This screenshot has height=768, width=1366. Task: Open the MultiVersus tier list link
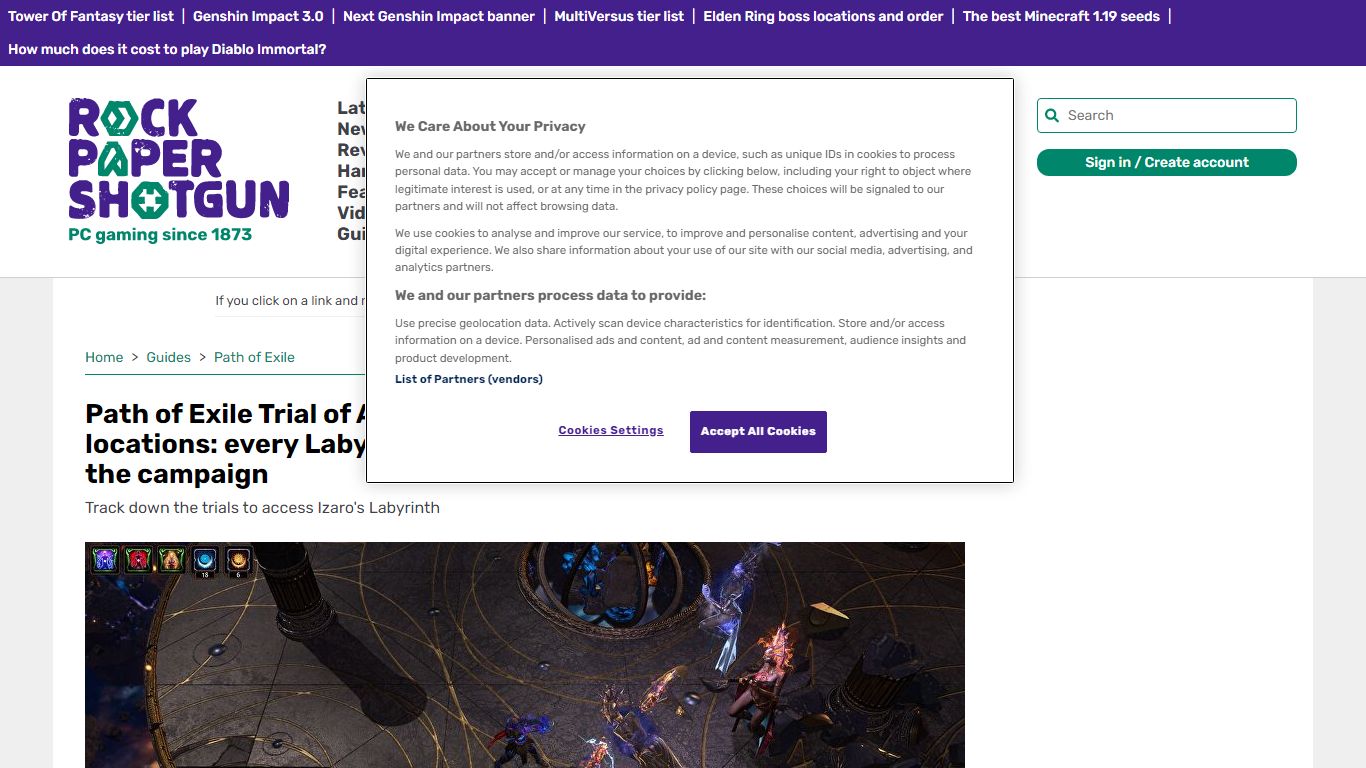[x=619, y=16]
